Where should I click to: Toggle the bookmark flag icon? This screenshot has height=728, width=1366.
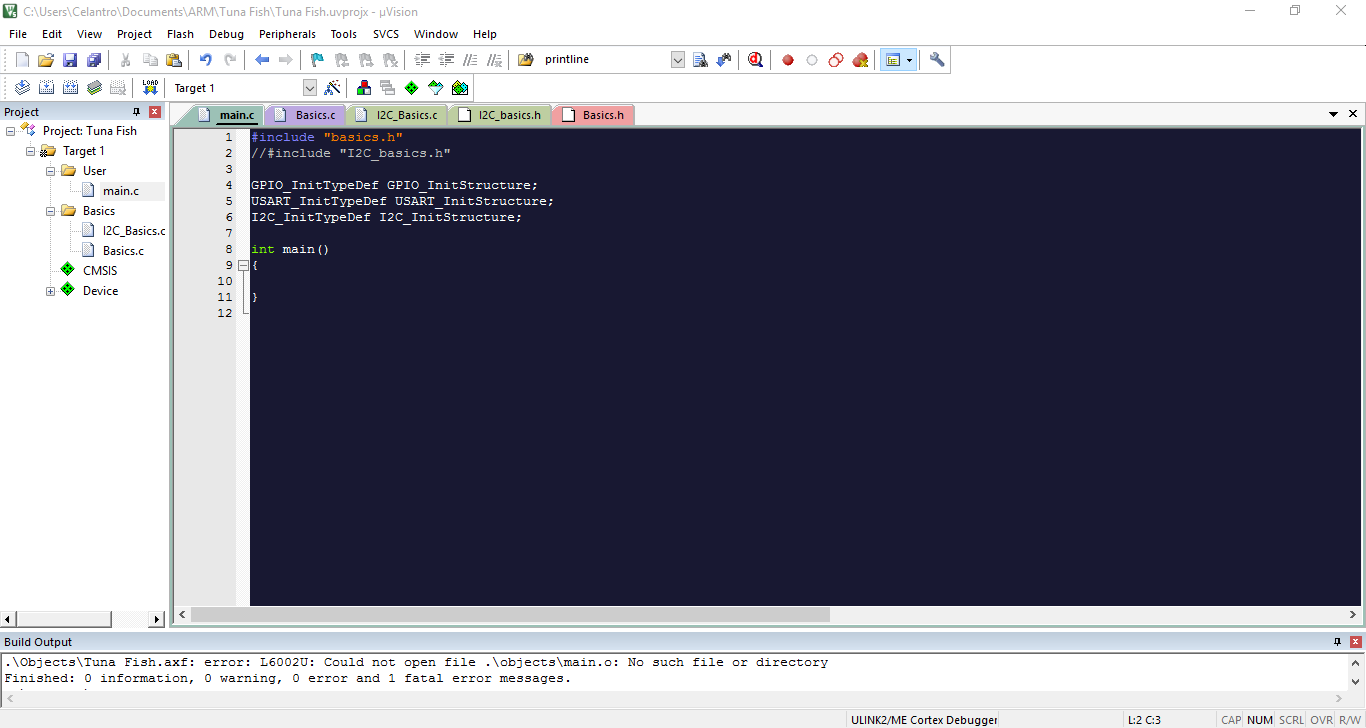coord(317,60)
